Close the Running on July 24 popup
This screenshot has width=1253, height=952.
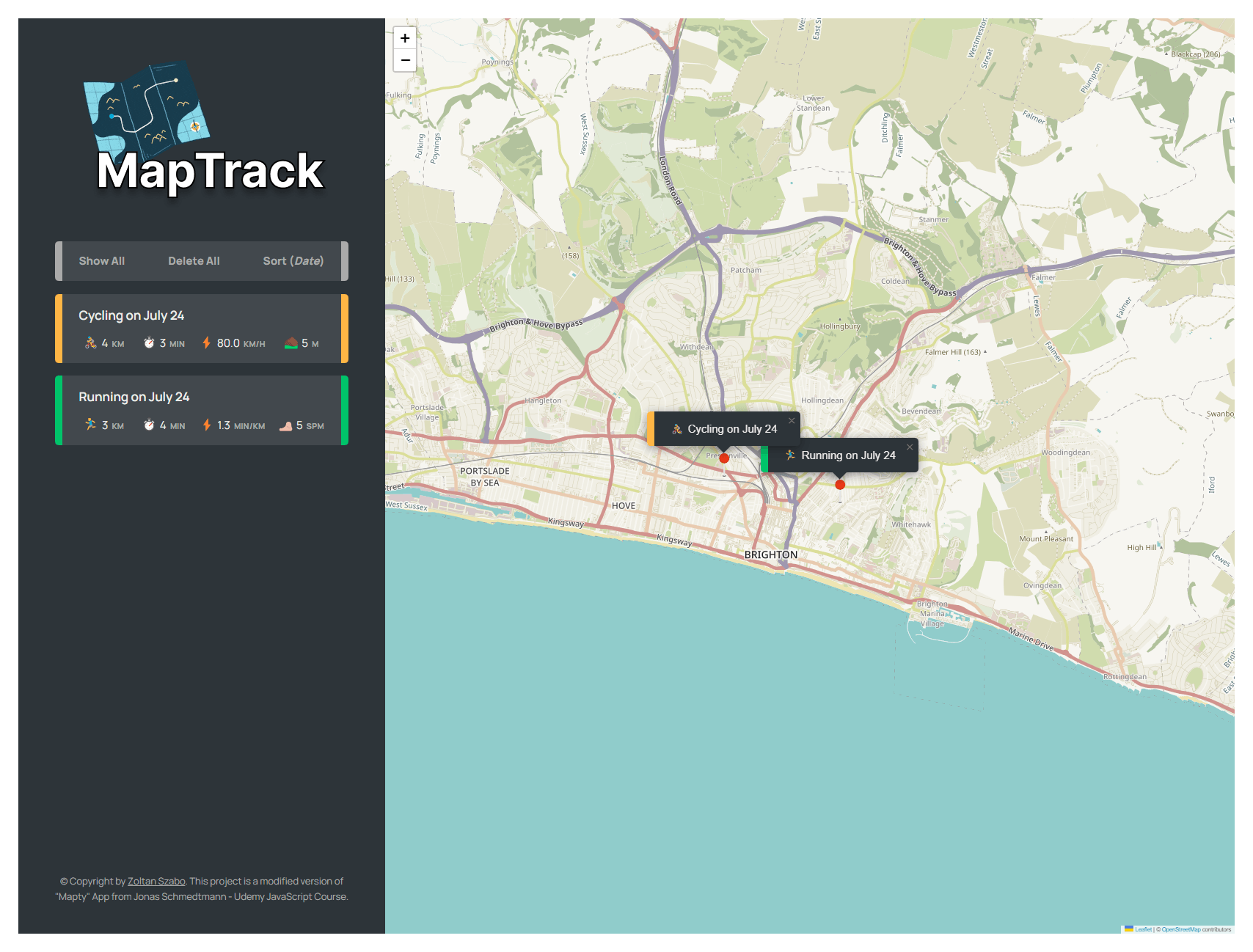tap(910, 447)
